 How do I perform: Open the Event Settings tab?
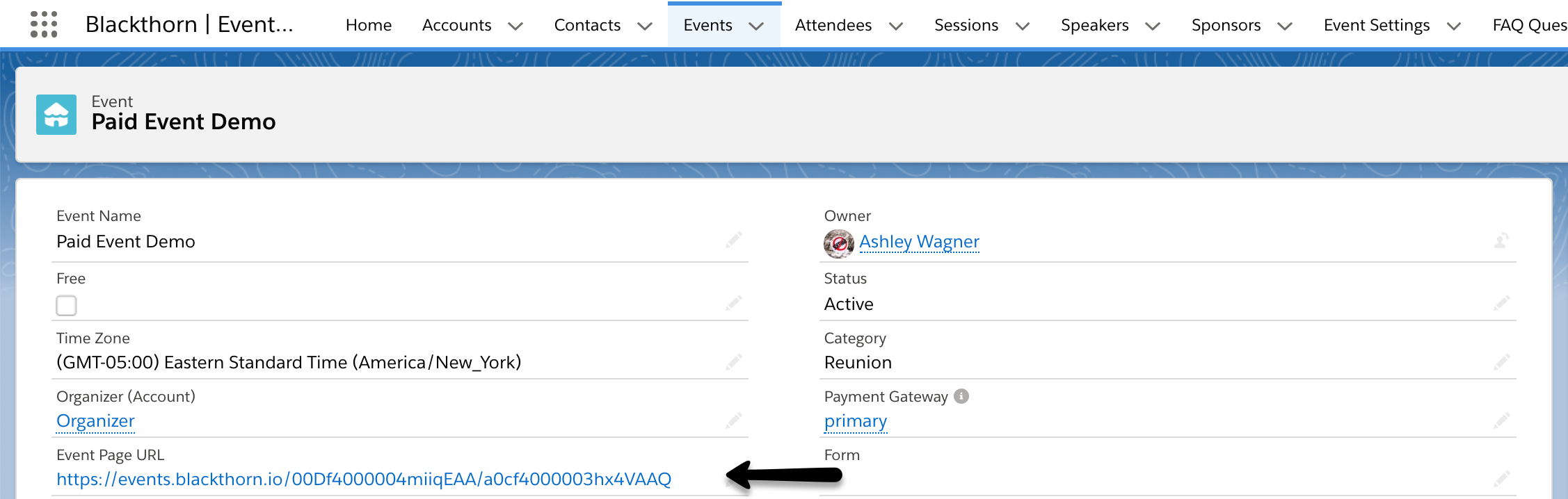point(1377,25)
